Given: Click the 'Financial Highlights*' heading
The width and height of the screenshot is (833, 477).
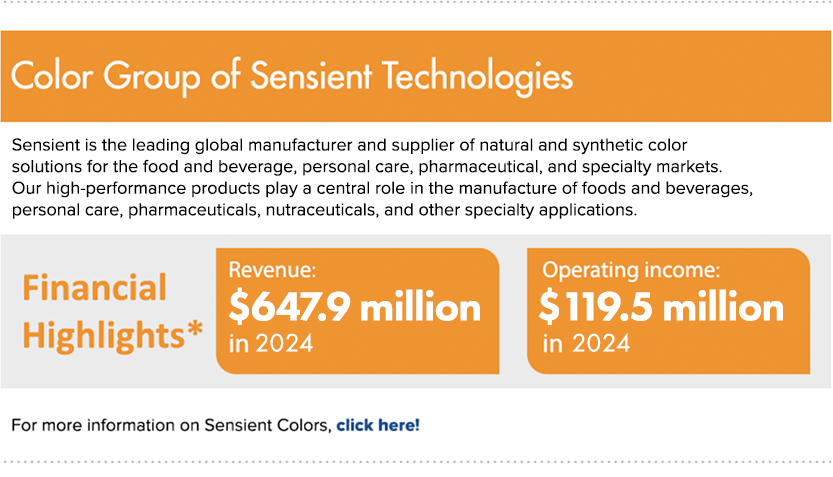Looking at the screenshot, I should (113, 311).
